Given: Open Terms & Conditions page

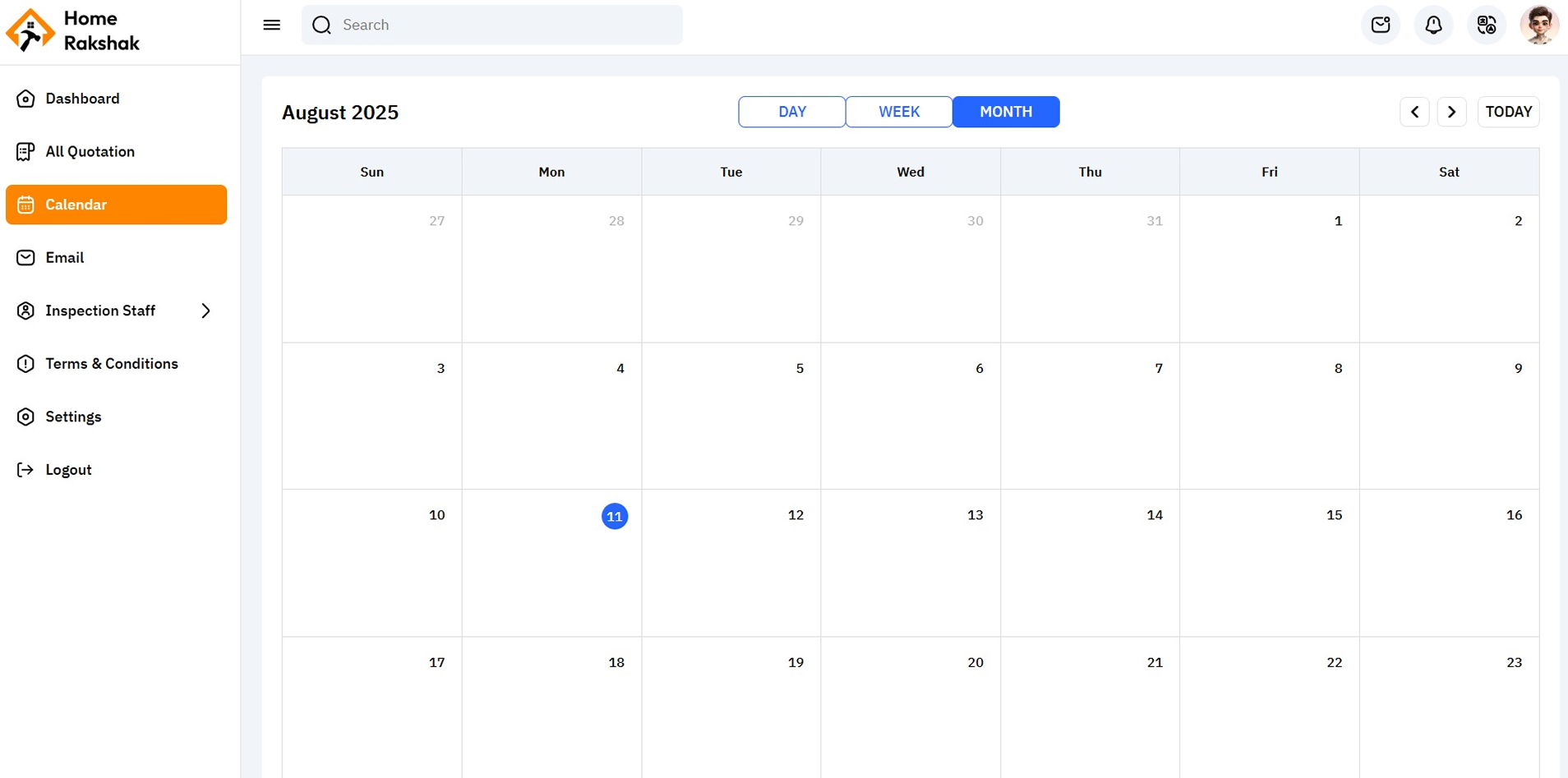Looking at the screenshot, I should (112, 364).
